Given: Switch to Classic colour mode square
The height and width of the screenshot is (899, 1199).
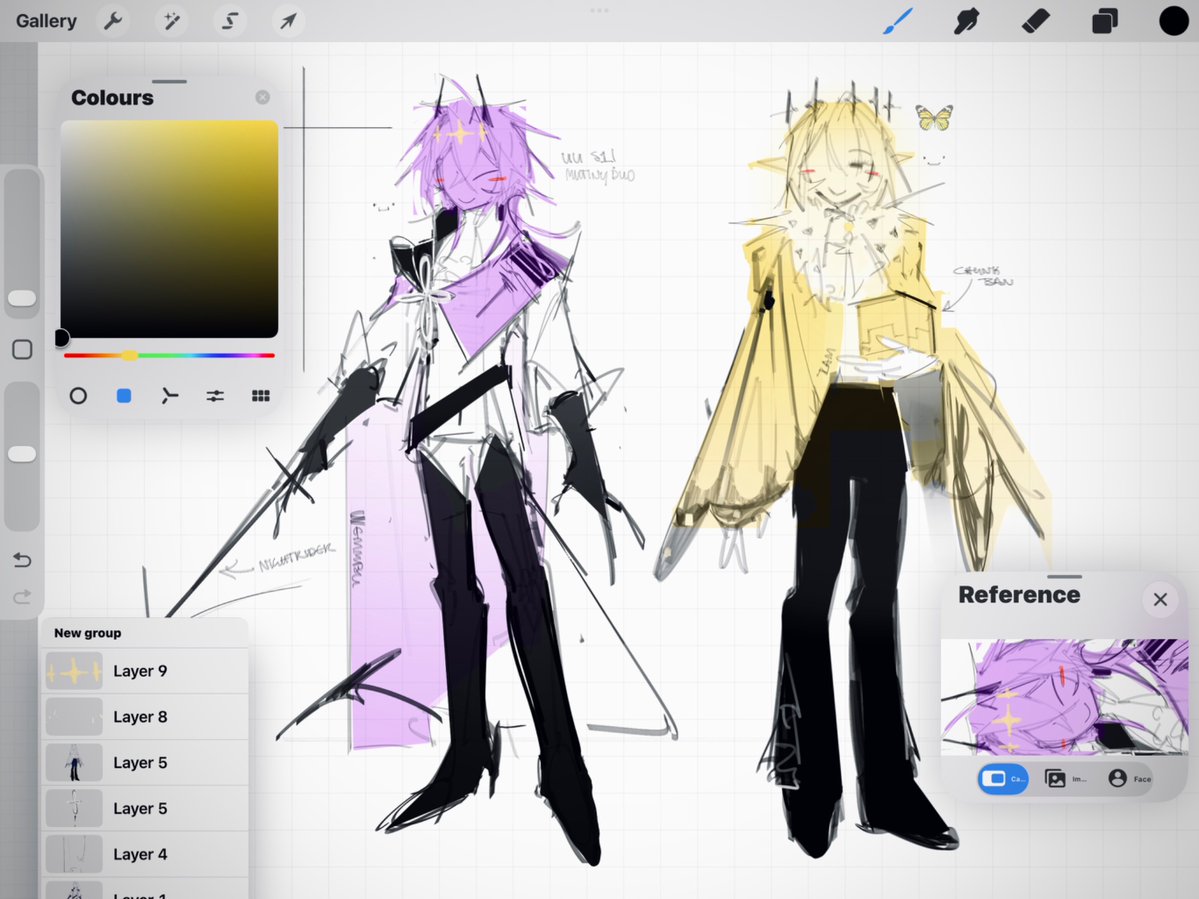Looking at the screenshot, I should 124,396.
